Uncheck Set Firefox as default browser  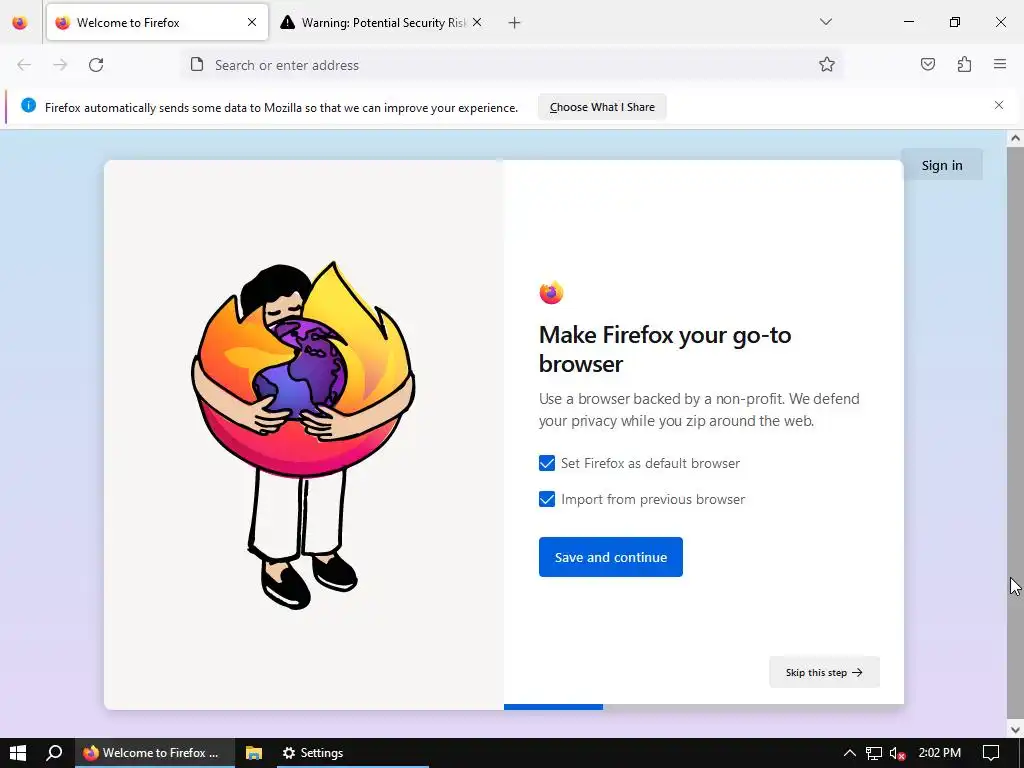(x=547, y=463)
